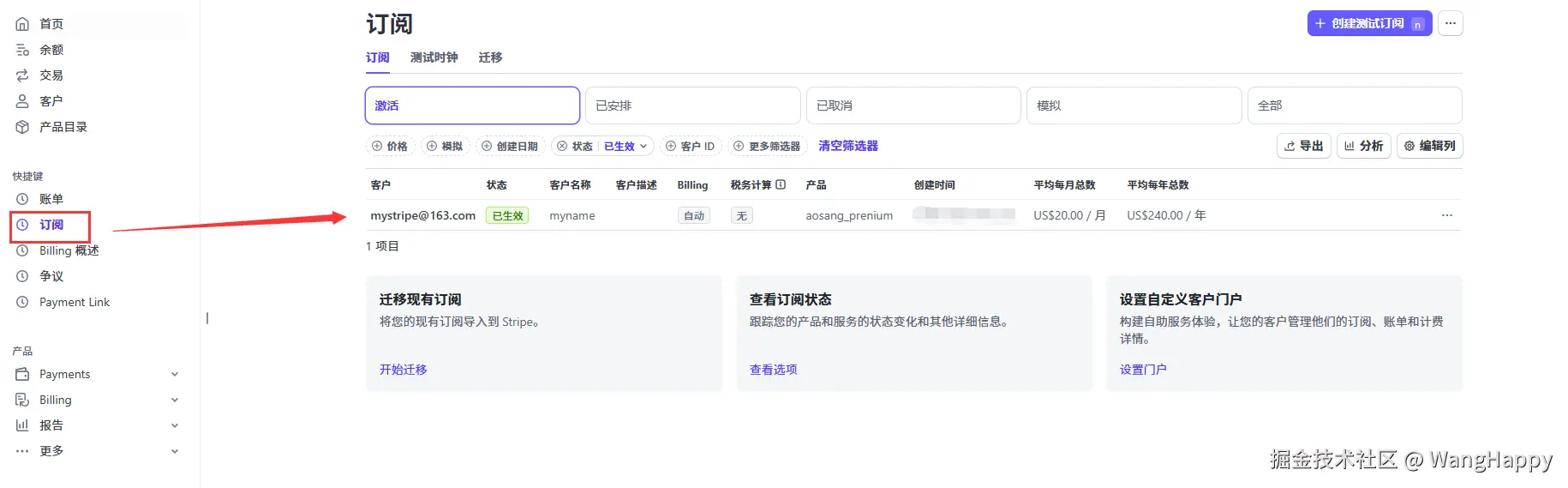Open 已生效 status dropdown
Viewport: 1568px width, 488px height.
pyautogui.click(x=625, y=146)
